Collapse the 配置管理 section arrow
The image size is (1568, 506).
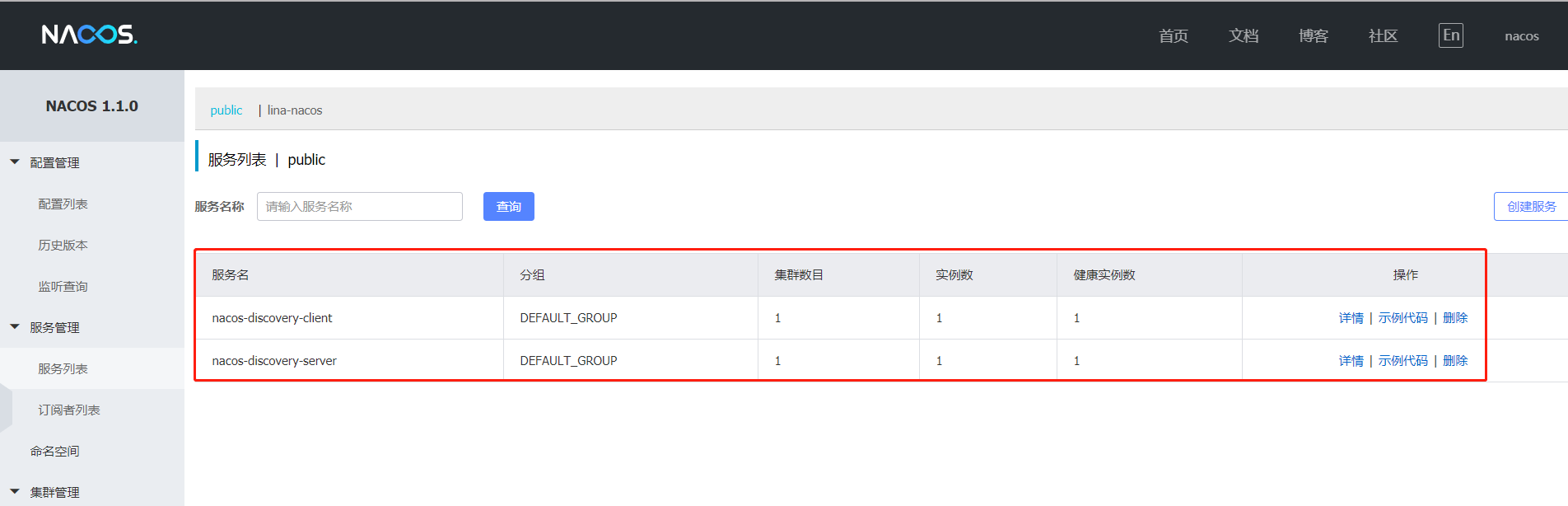(15, 162)
